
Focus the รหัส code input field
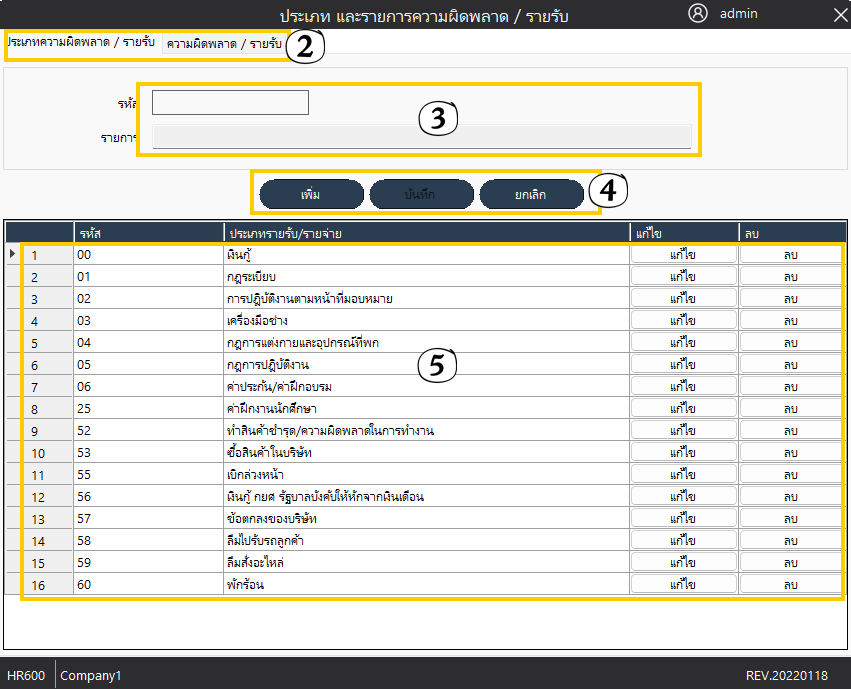230,103
